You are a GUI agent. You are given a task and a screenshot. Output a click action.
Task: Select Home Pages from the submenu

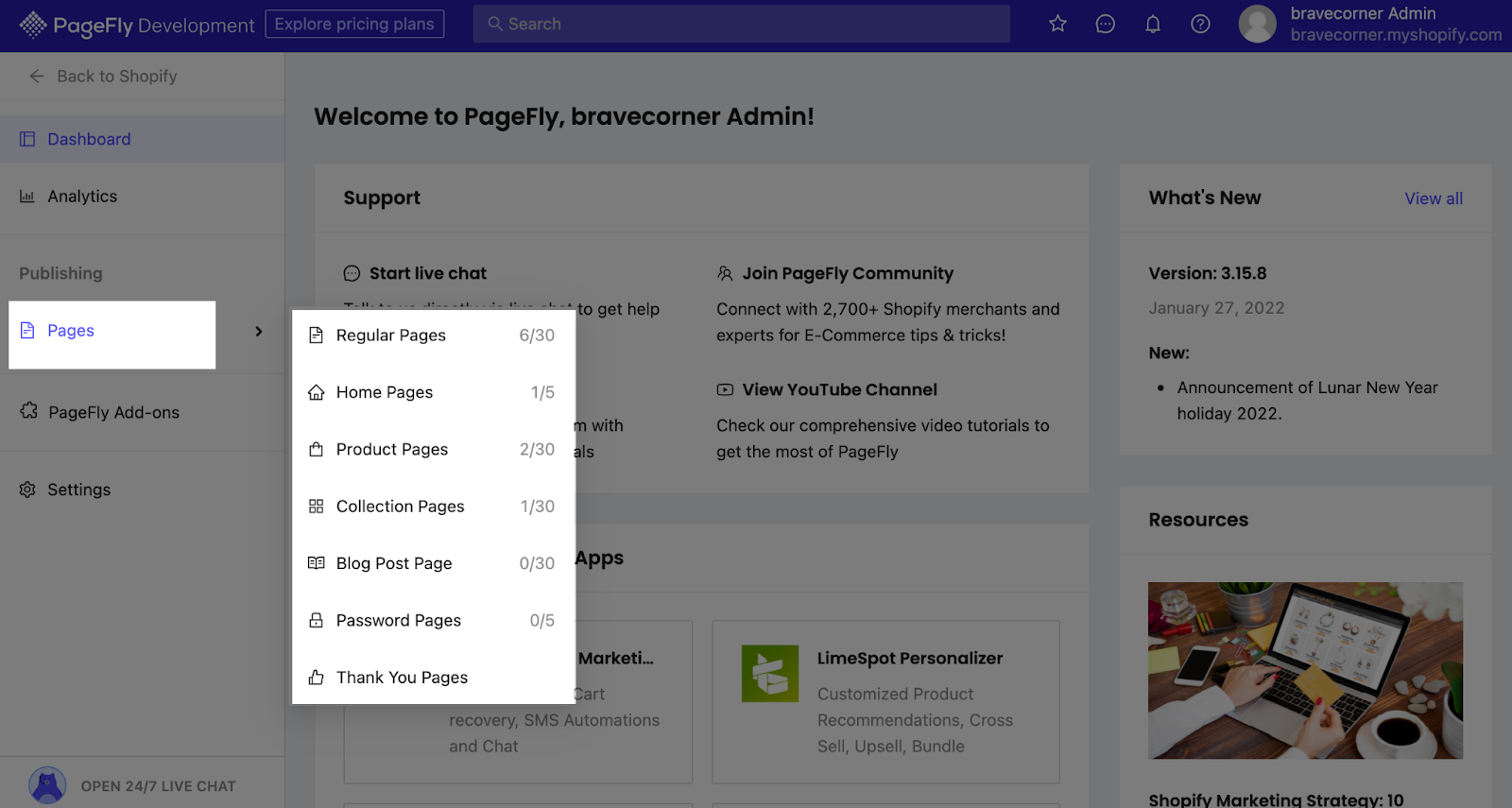coord(434,392)
